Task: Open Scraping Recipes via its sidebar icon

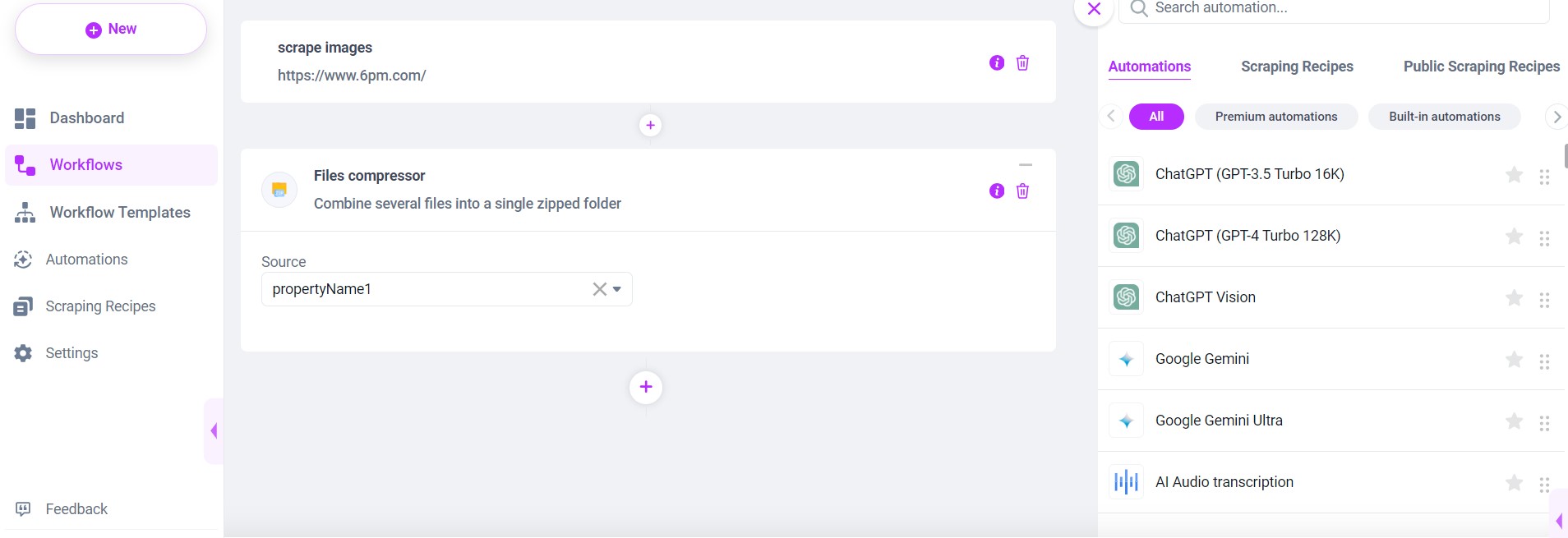Action: pos(24,306)
